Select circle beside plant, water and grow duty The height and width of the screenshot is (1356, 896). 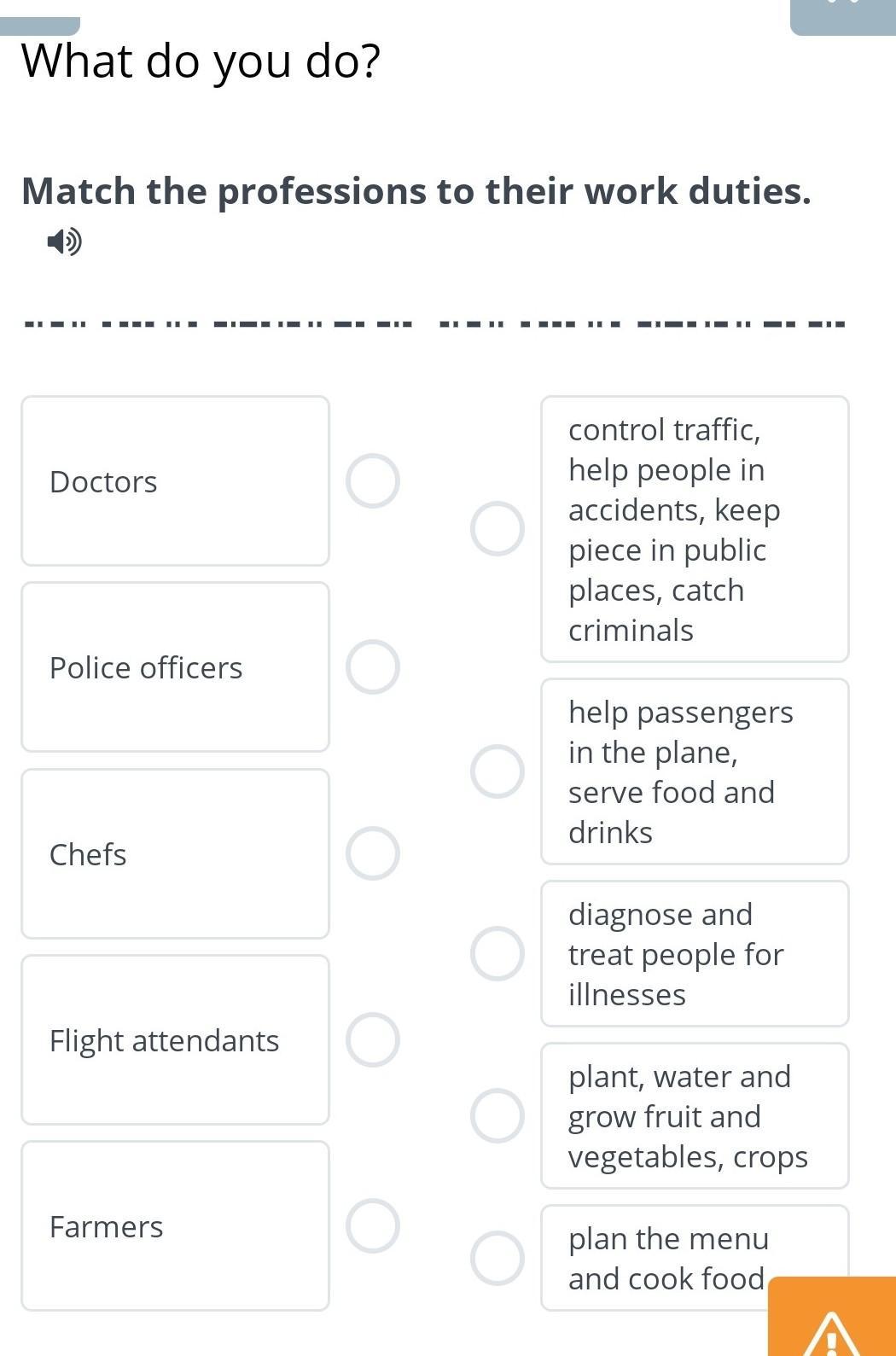coord(497,1115)
